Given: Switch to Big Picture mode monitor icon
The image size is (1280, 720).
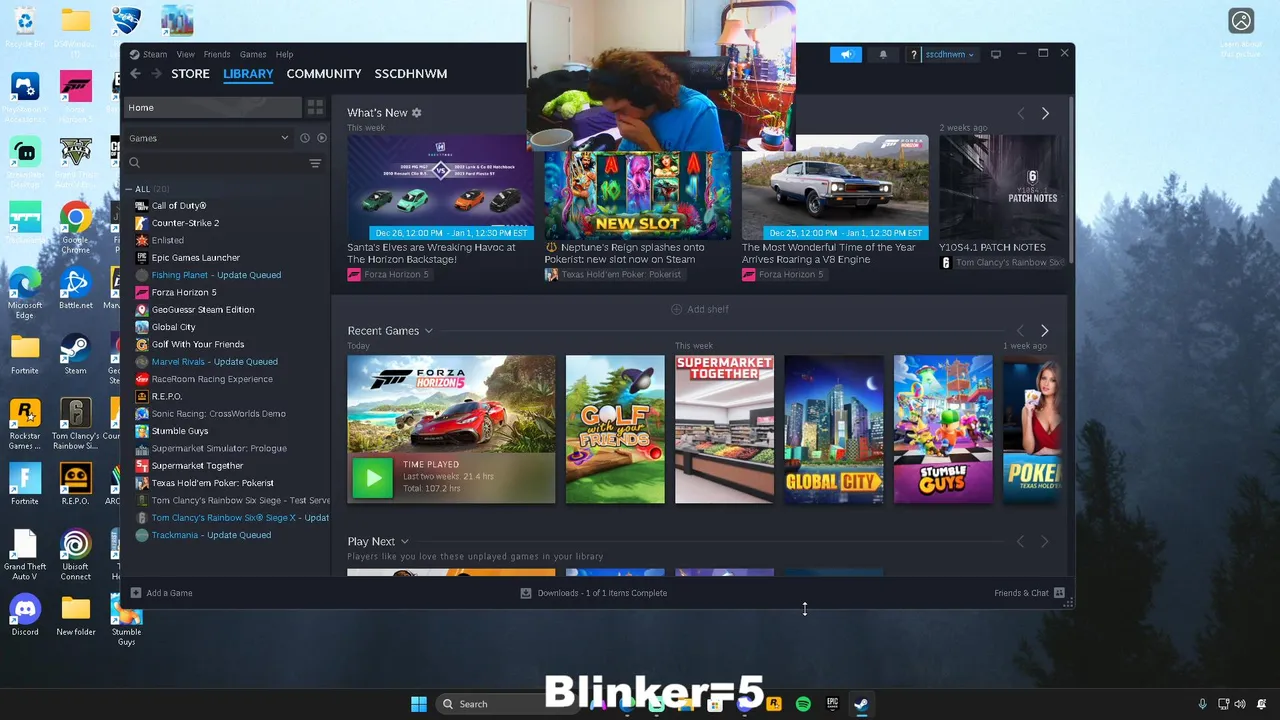Looking at the screenshot, I should point(996,54).
